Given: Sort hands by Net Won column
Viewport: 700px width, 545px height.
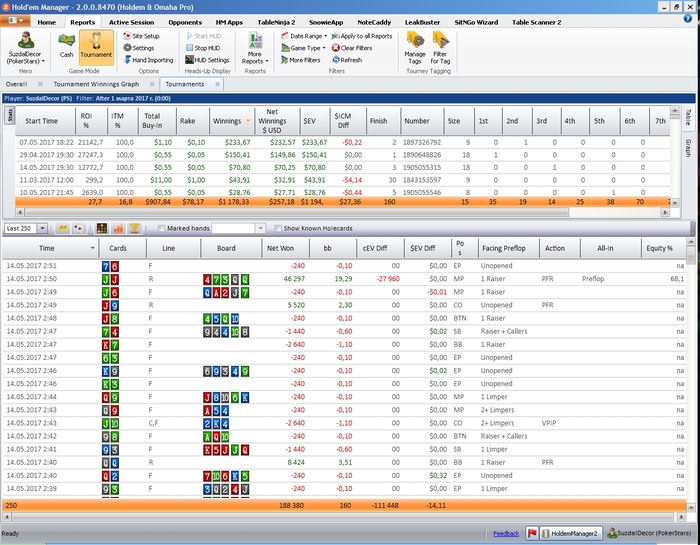Looking at the screenshot, I should 285,248.
